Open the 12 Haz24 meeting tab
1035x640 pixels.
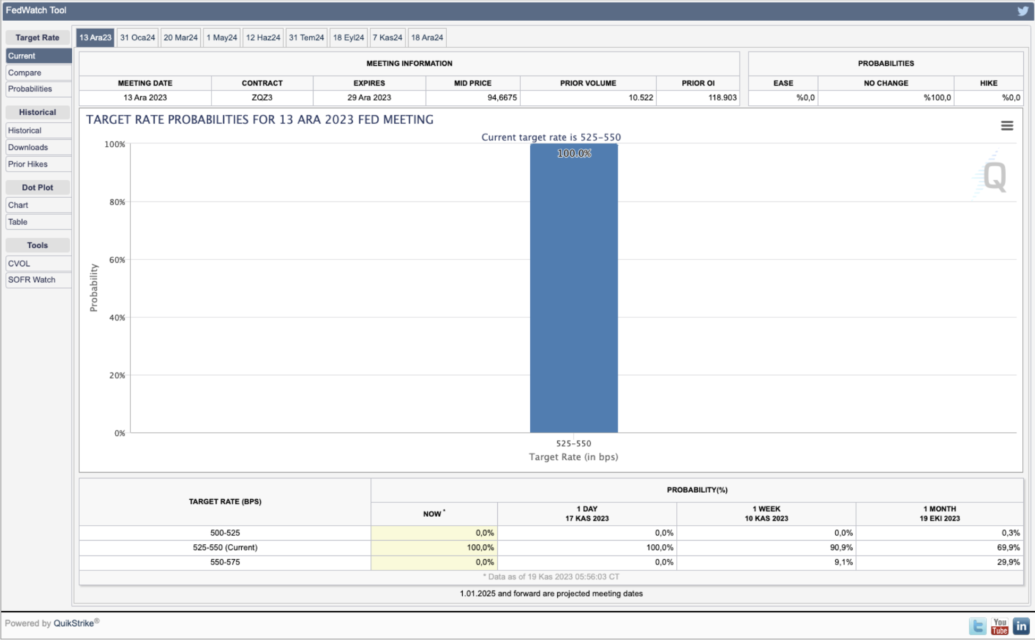coord(263,38)
